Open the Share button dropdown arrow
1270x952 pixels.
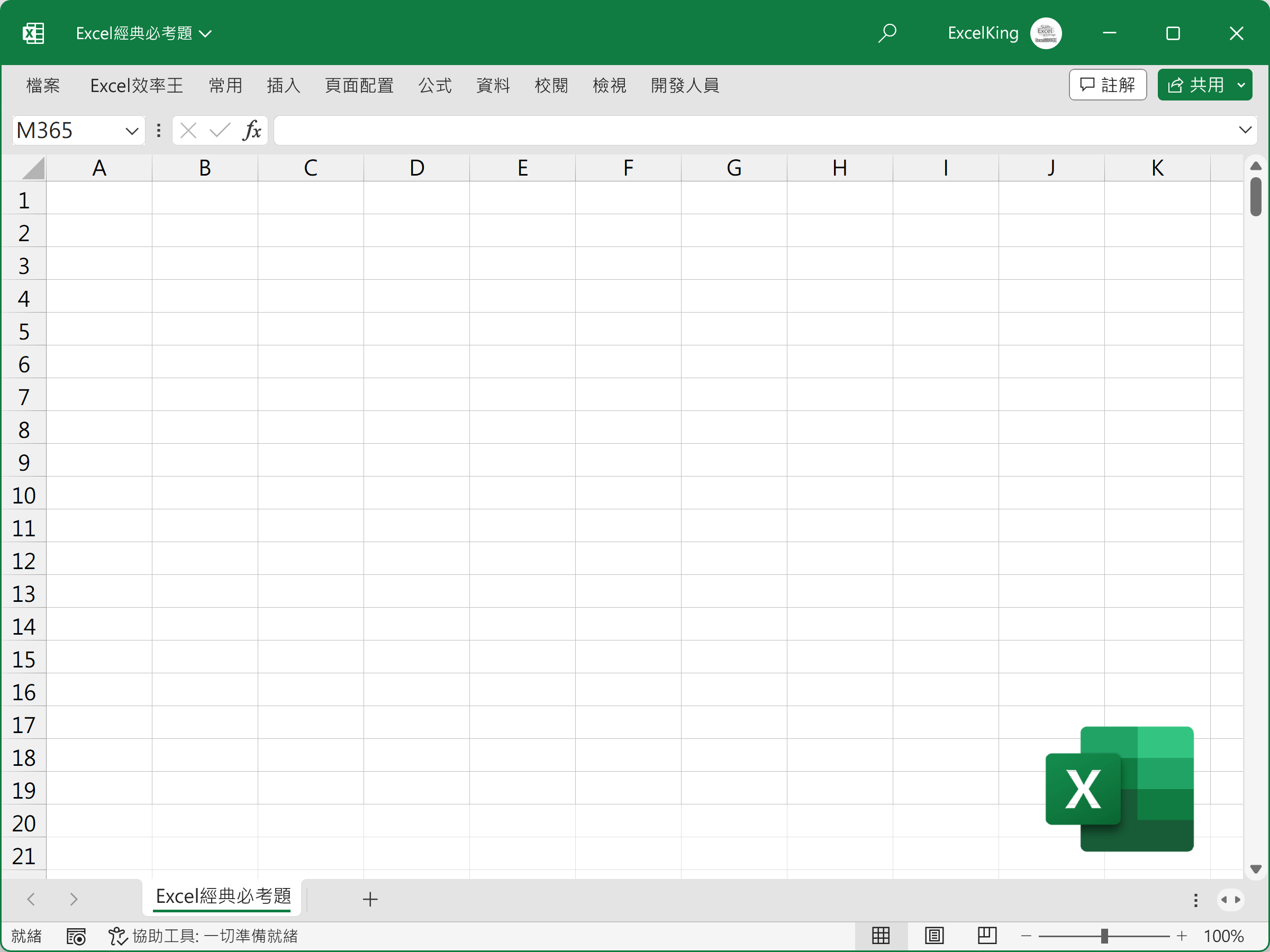[x=1241, y=85]
